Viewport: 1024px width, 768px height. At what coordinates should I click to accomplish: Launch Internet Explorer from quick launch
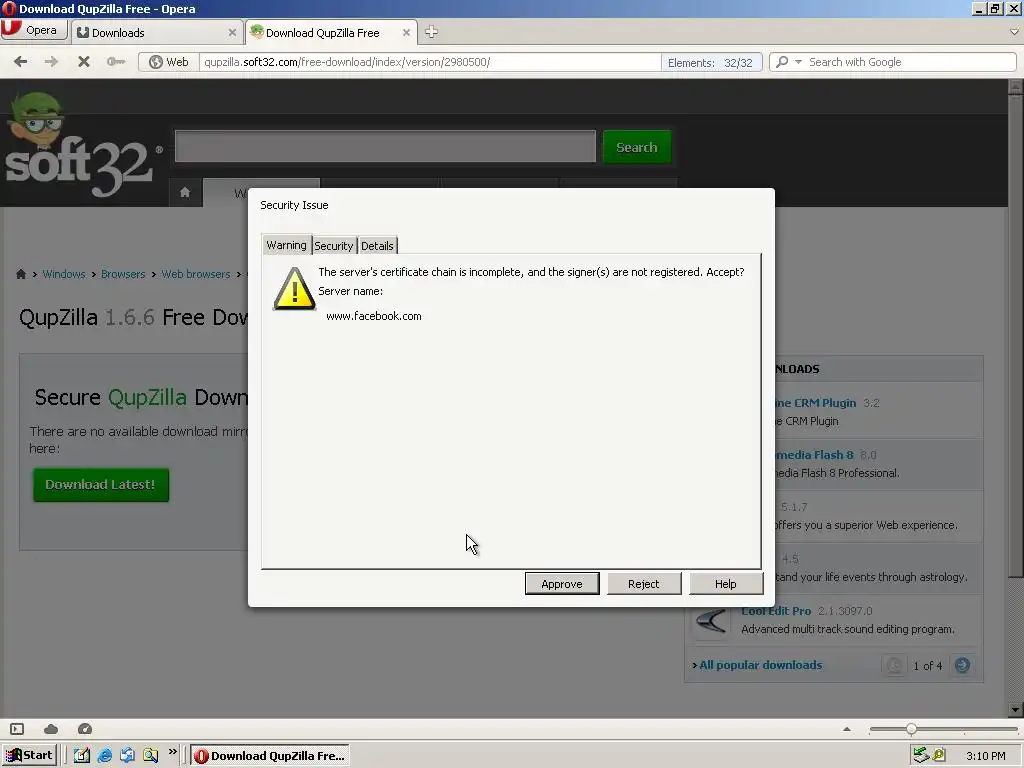coord(104,756)
